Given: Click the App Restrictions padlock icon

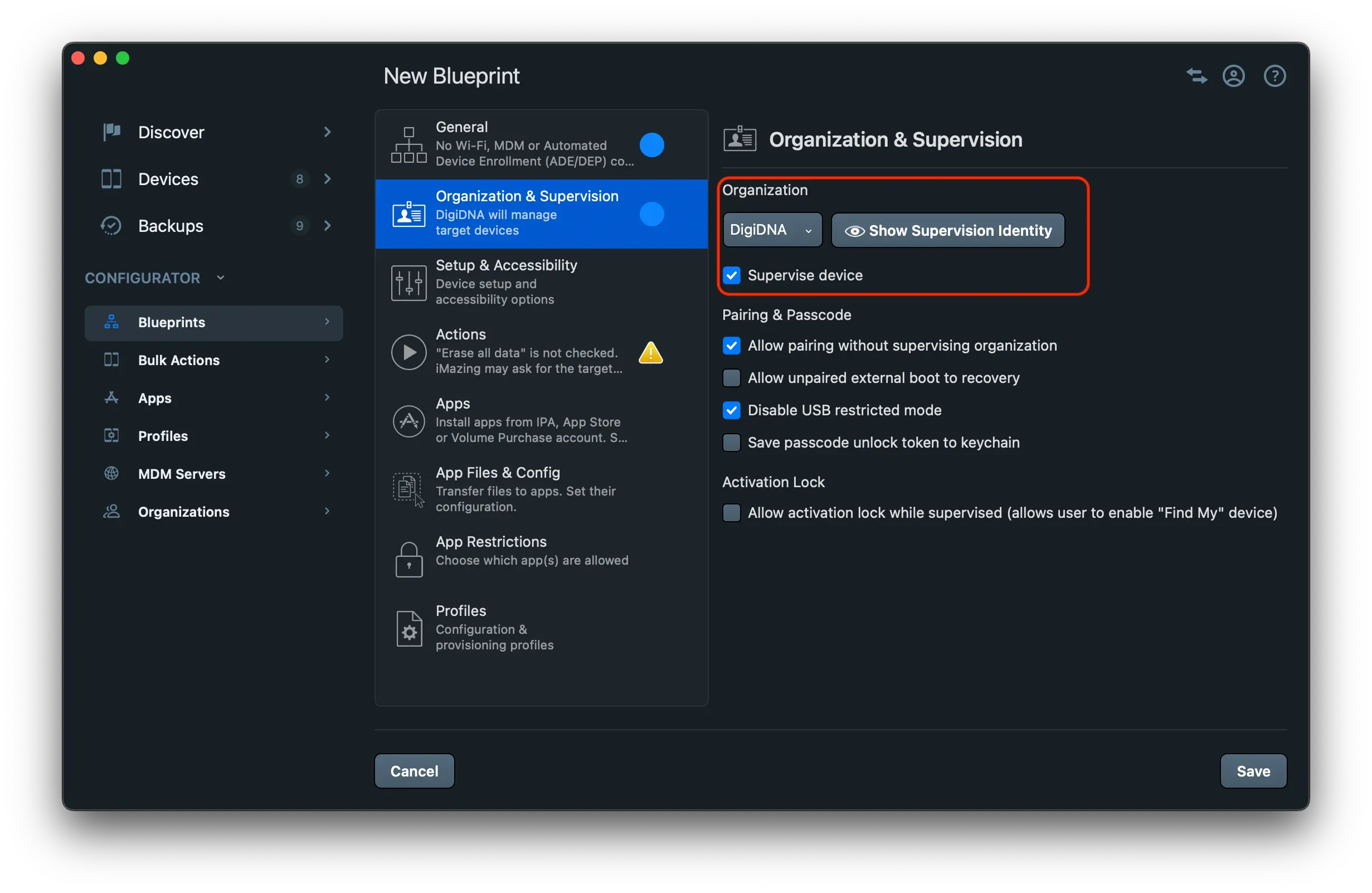Looking at the screenshot, I should pyautogui.click(x=408, y=558).
